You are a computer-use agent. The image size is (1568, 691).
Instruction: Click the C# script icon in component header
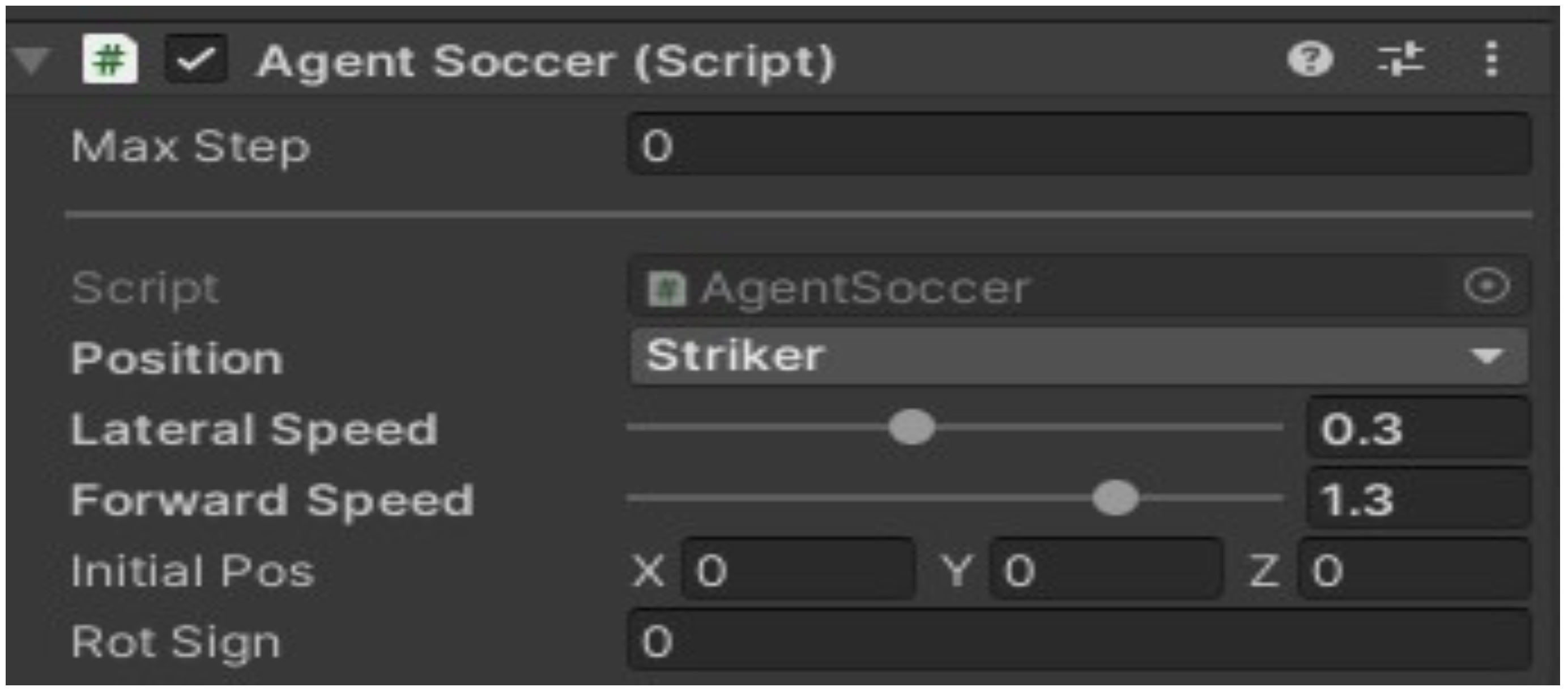(109, 59)
